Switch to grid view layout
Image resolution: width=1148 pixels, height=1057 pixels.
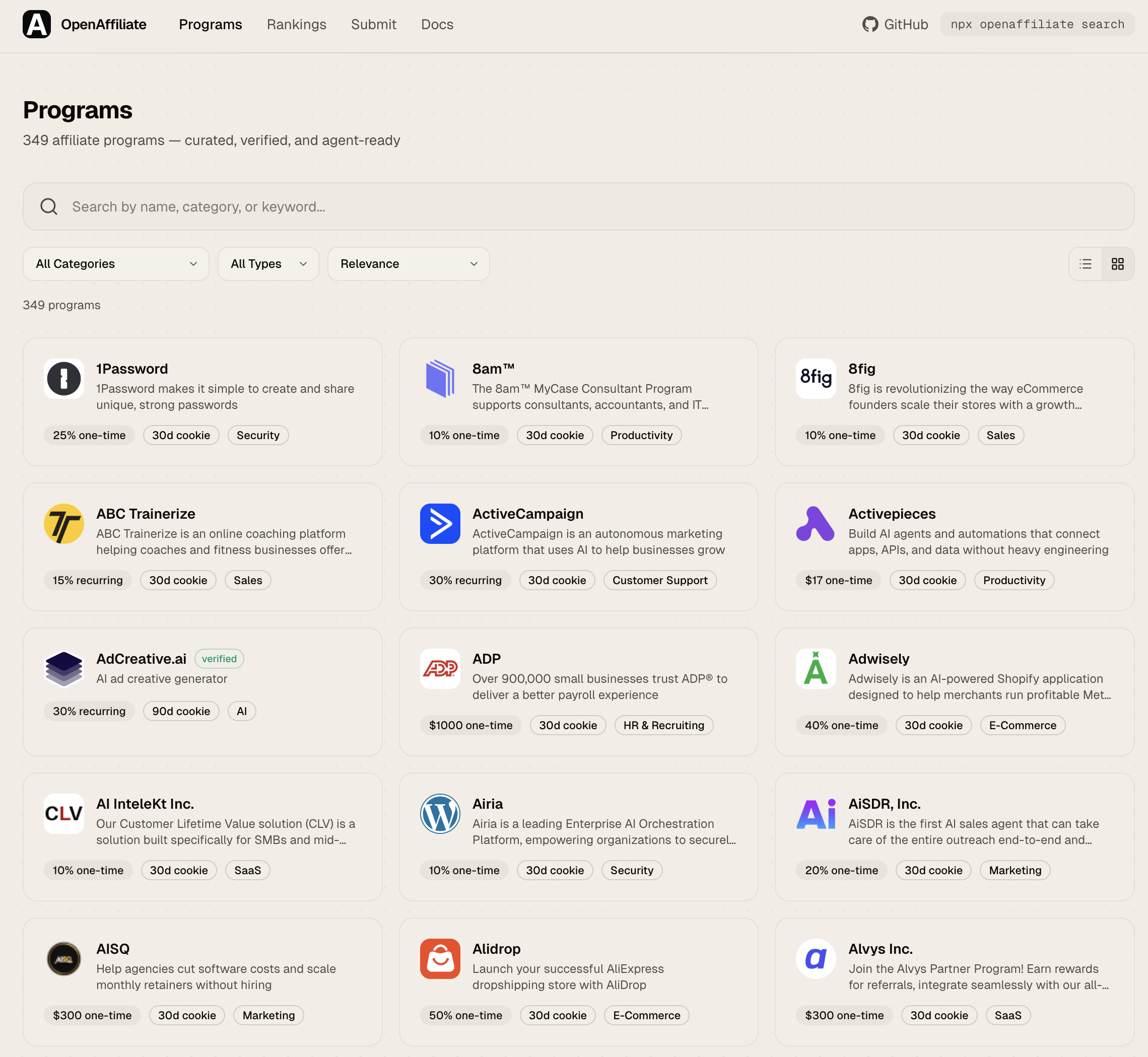click(x=1117, y=264)
